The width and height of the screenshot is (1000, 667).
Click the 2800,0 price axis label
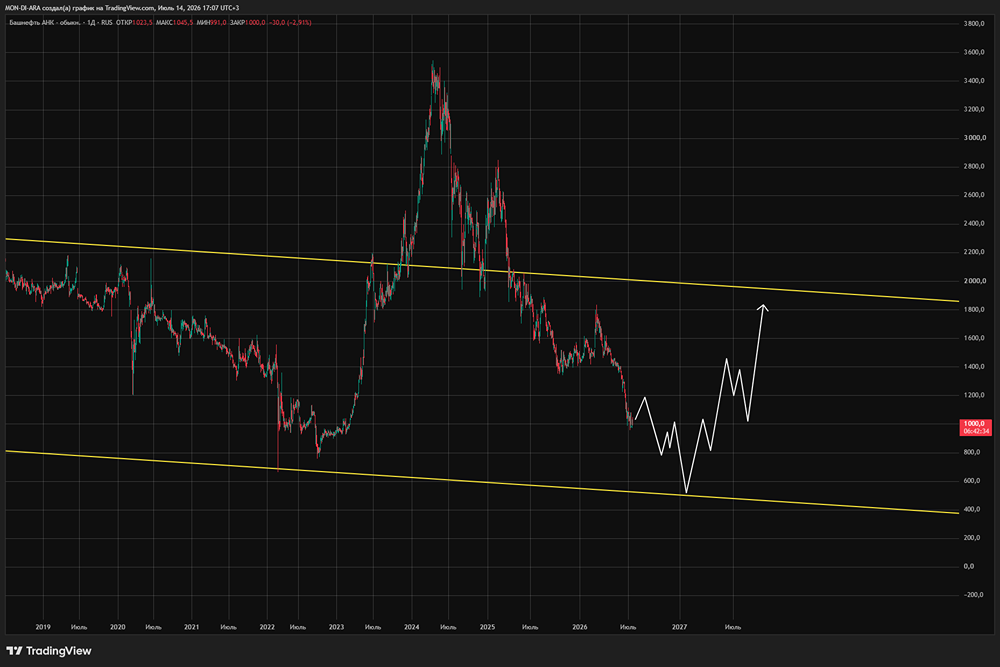[x=974, y=166]
